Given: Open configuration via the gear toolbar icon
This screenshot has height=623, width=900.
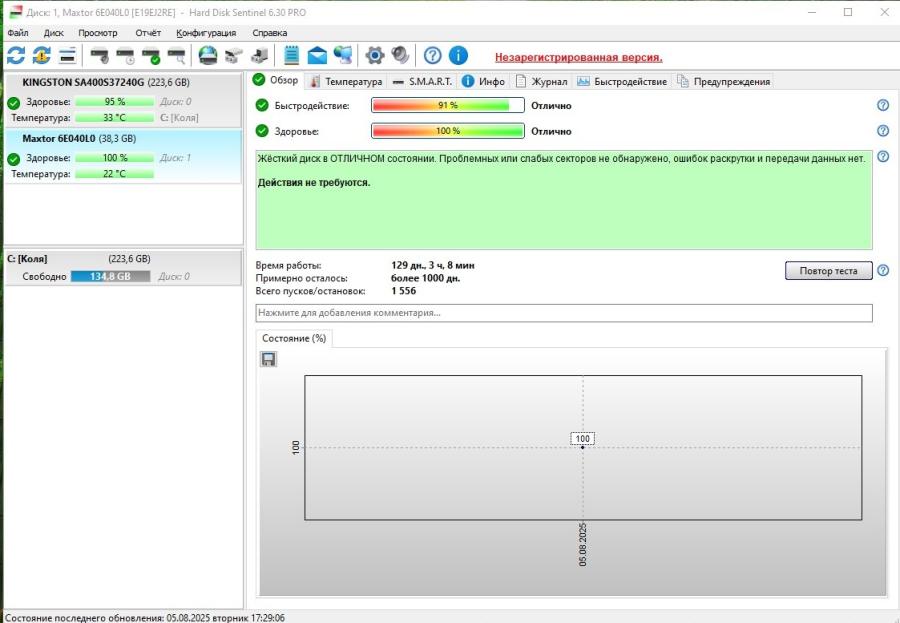Looking at the screenshot, I should click(x=375, y=55).
